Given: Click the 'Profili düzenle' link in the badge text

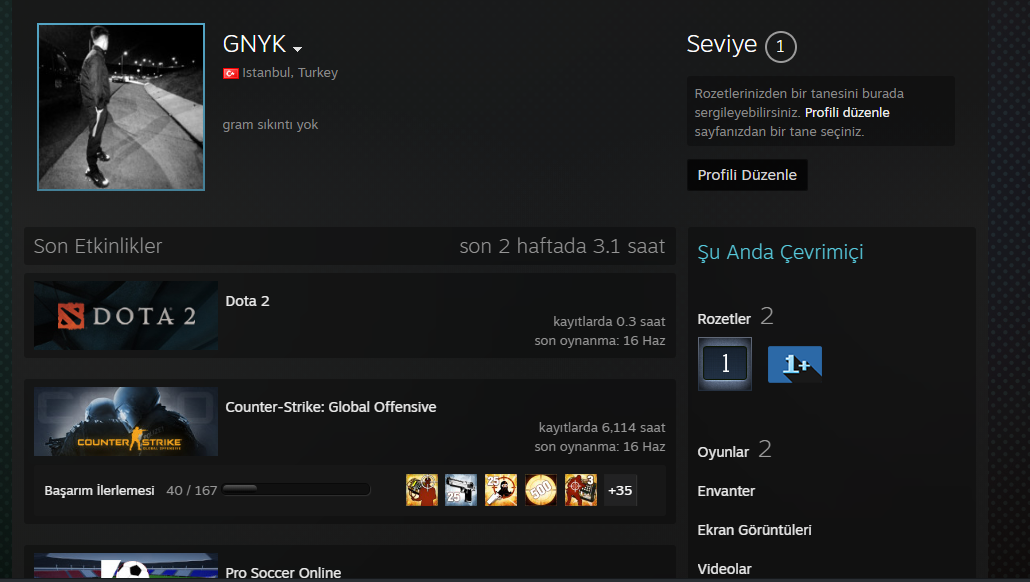Looking at the screenshot, I should point(847,112).
